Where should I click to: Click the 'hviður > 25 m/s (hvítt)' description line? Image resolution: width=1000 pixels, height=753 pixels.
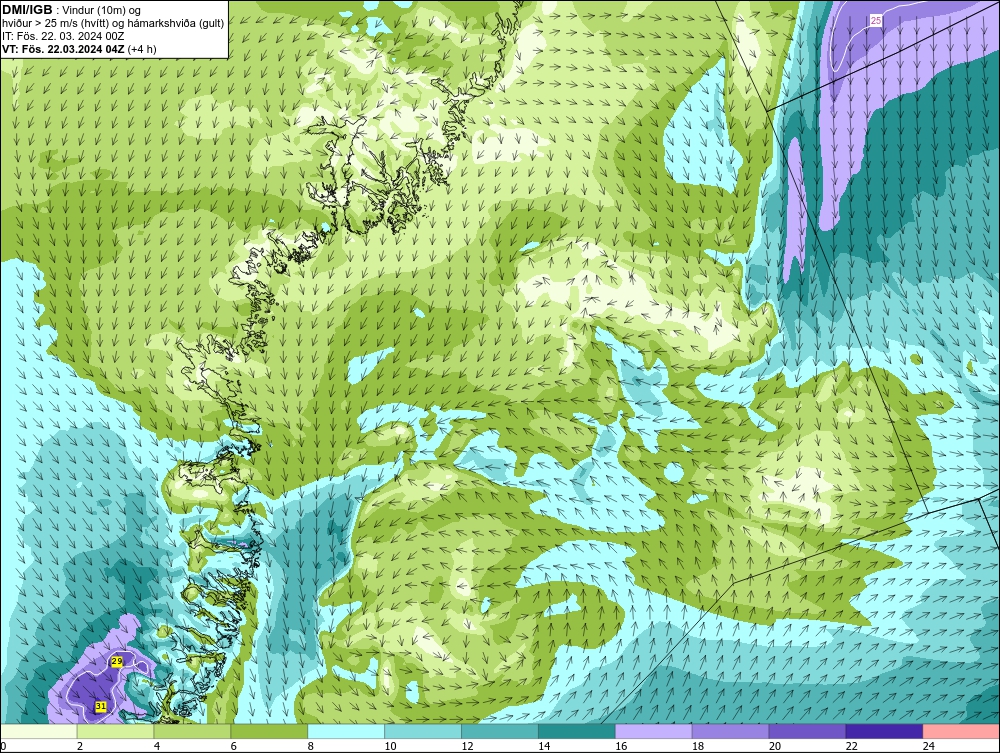[x=113, y=23]
